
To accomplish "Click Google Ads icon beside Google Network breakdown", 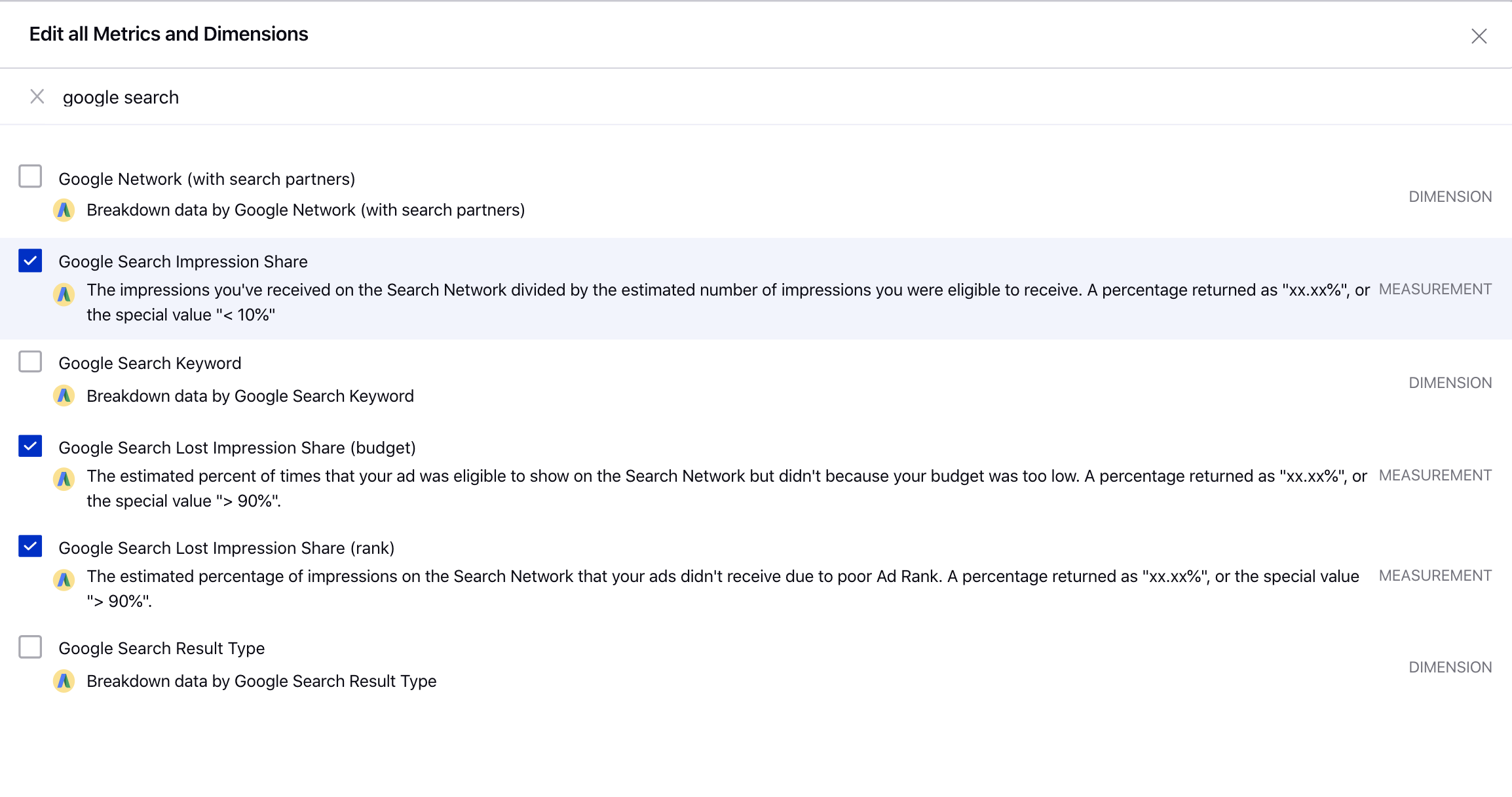I will click(64, 210).
